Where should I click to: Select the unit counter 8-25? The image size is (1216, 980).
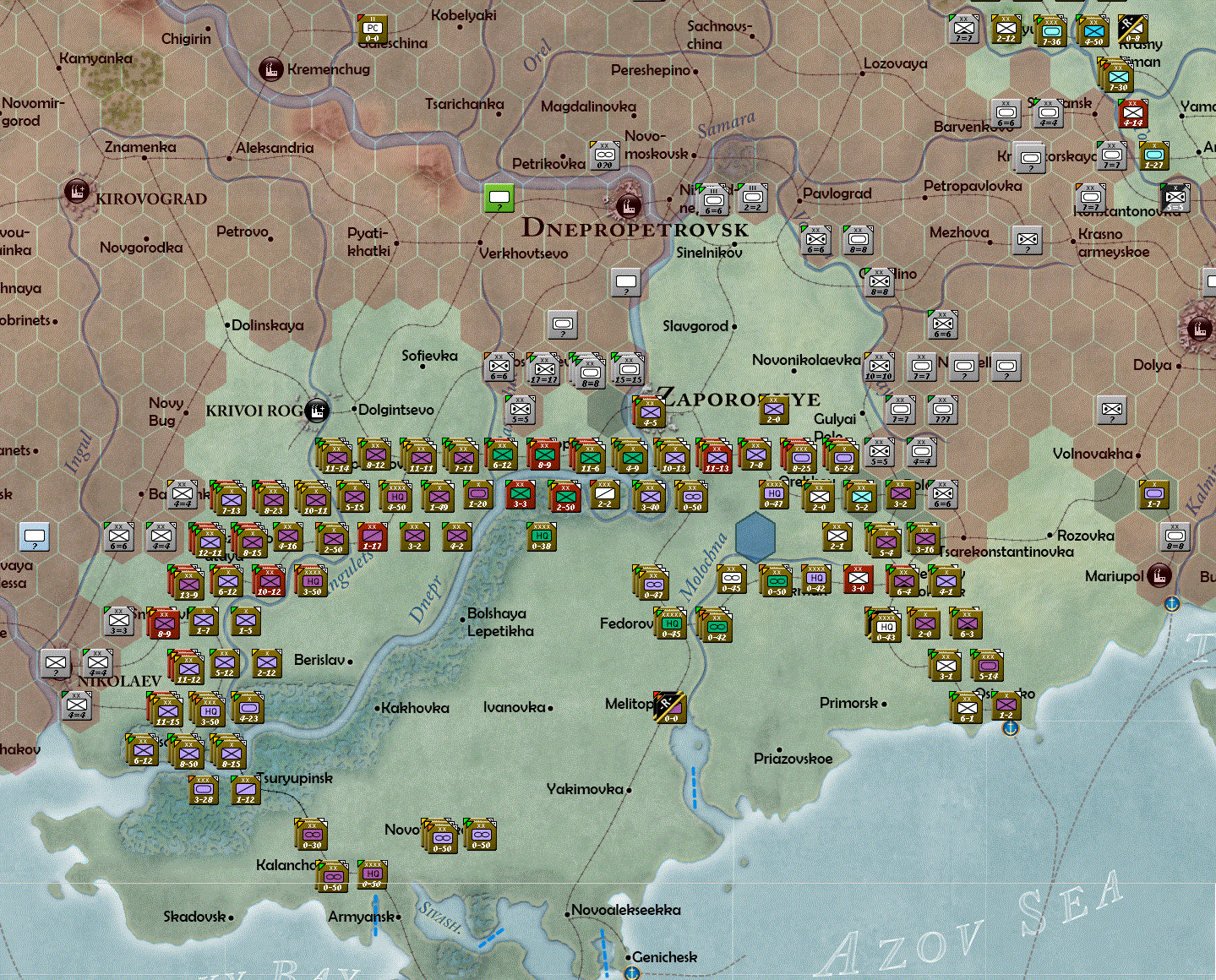tap(800, 456)
